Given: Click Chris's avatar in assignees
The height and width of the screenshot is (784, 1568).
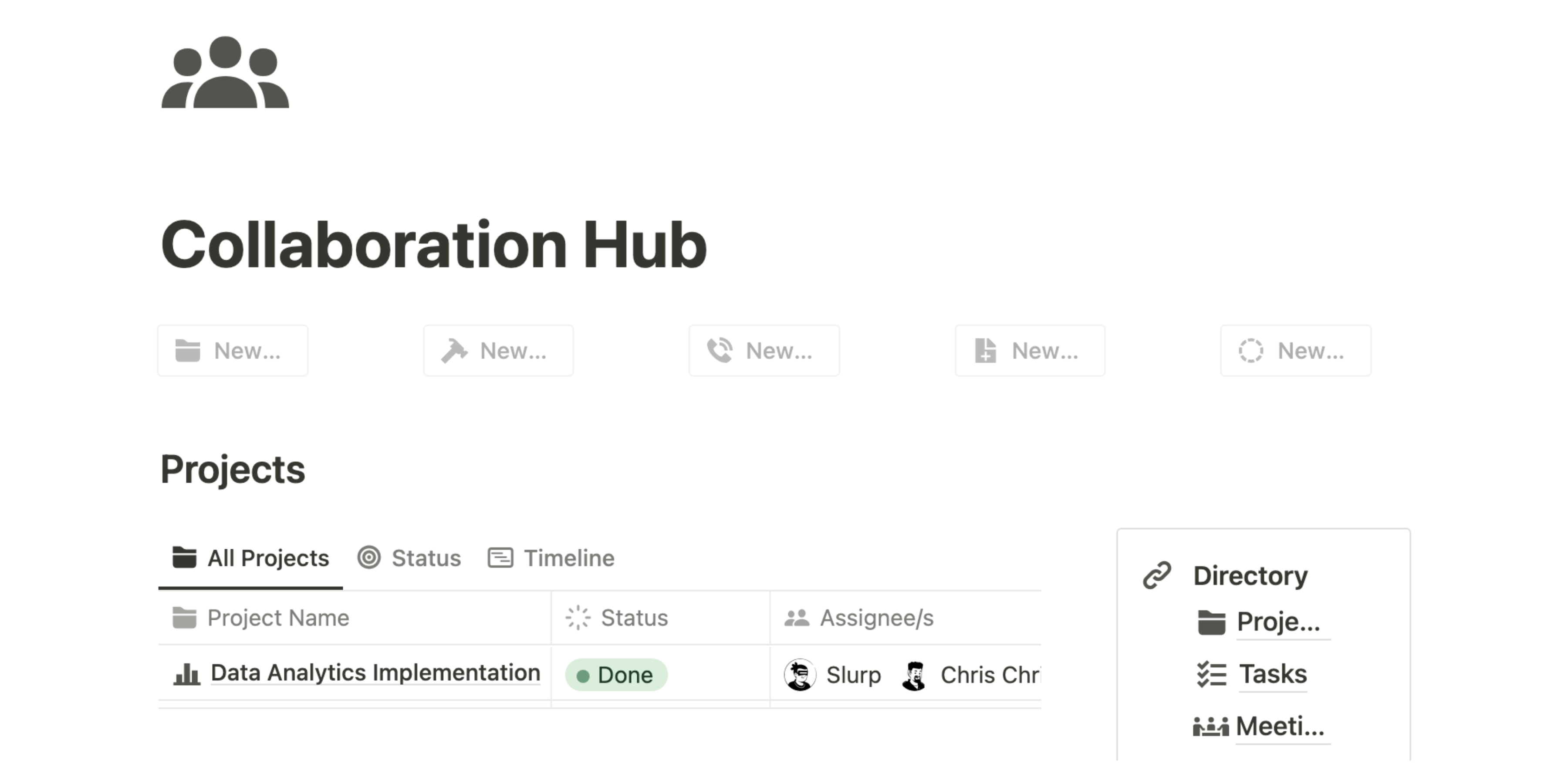Looking at the screenshot, I should click(914, 675).
